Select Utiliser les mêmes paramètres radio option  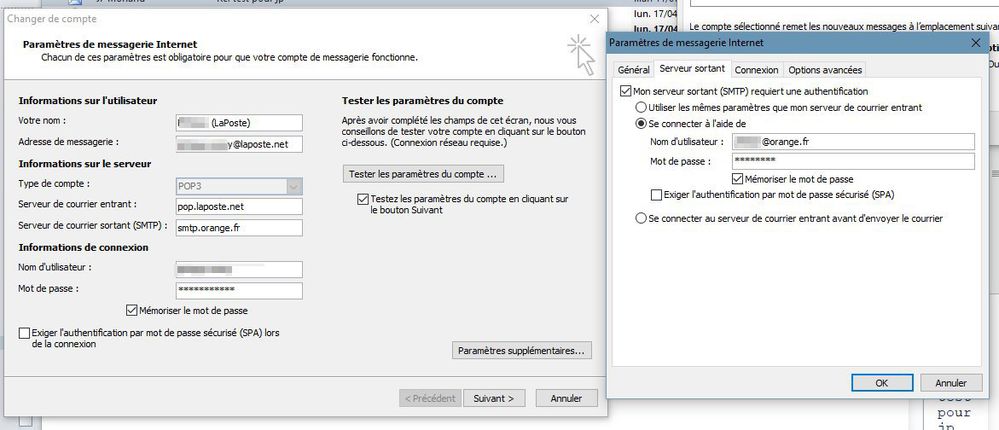(641, 108)
